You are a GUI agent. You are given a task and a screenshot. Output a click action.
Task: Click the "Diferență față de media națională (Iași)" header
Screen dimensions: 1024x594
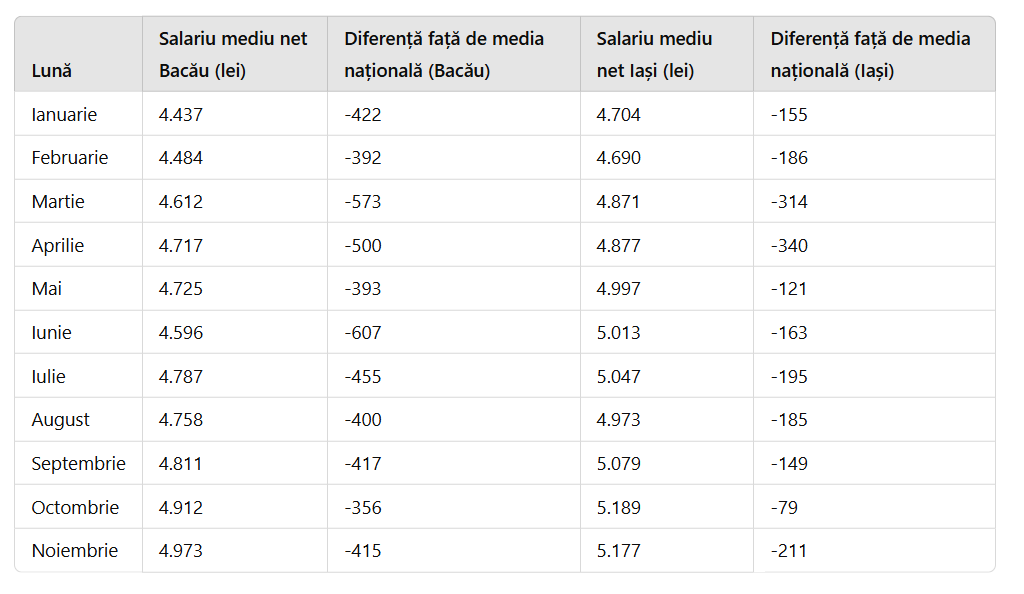click(x=870, y=55)
